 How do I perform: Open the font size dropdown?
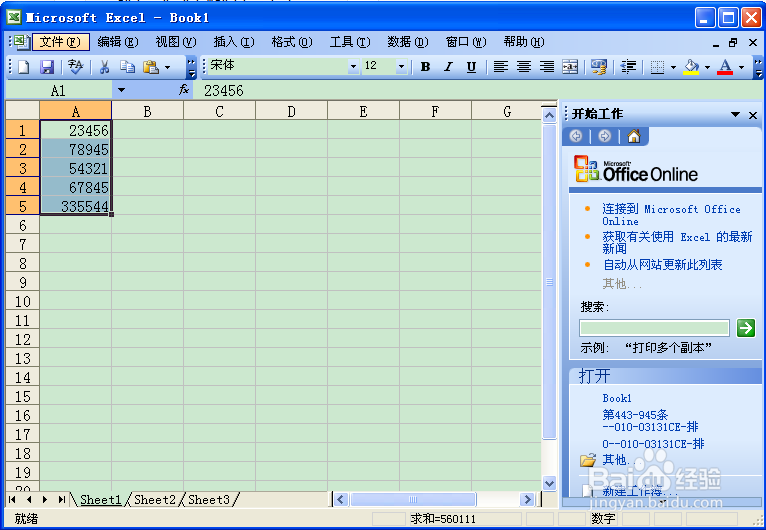[401, 66]
